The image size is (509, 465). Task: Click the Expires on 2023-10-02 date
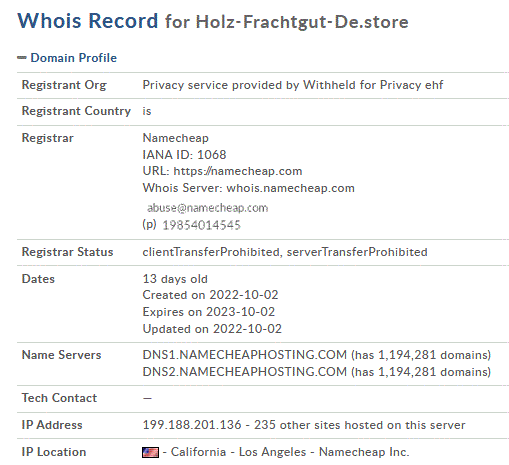tap(209, 312)
